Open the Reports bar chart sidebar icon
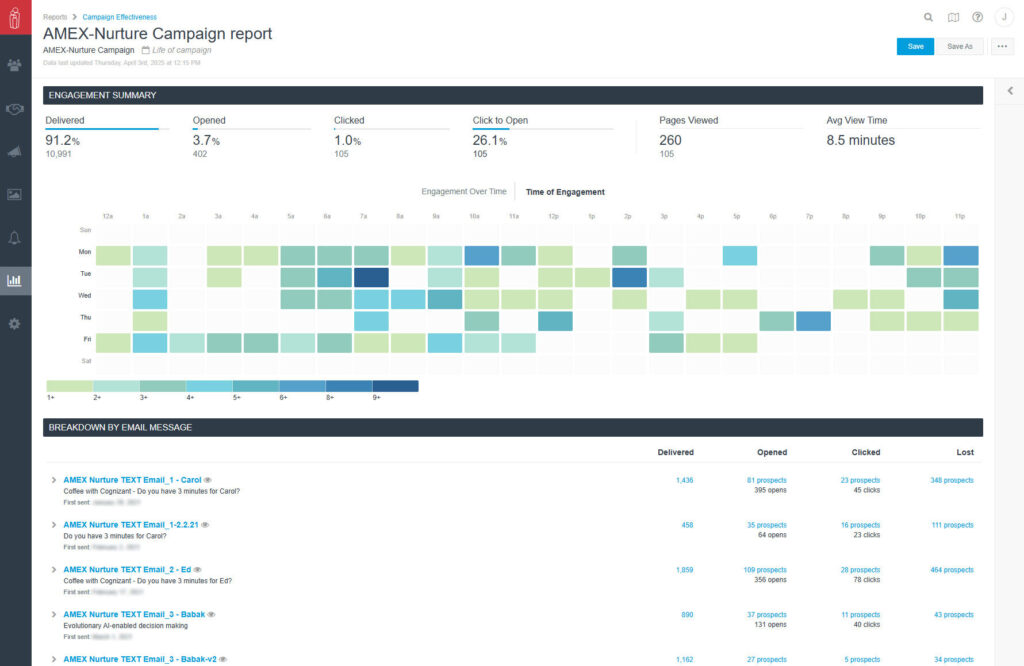This screenshot has height=666, width=1024. point(14,281)
